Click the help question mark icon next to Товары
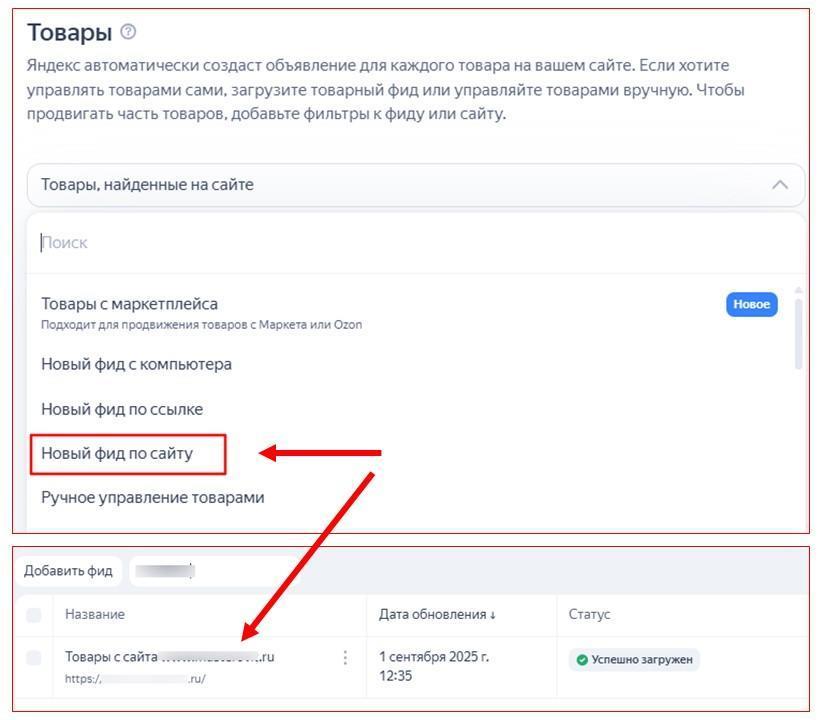This screenshot has width=826, height=720. click(x=128, y=32)
